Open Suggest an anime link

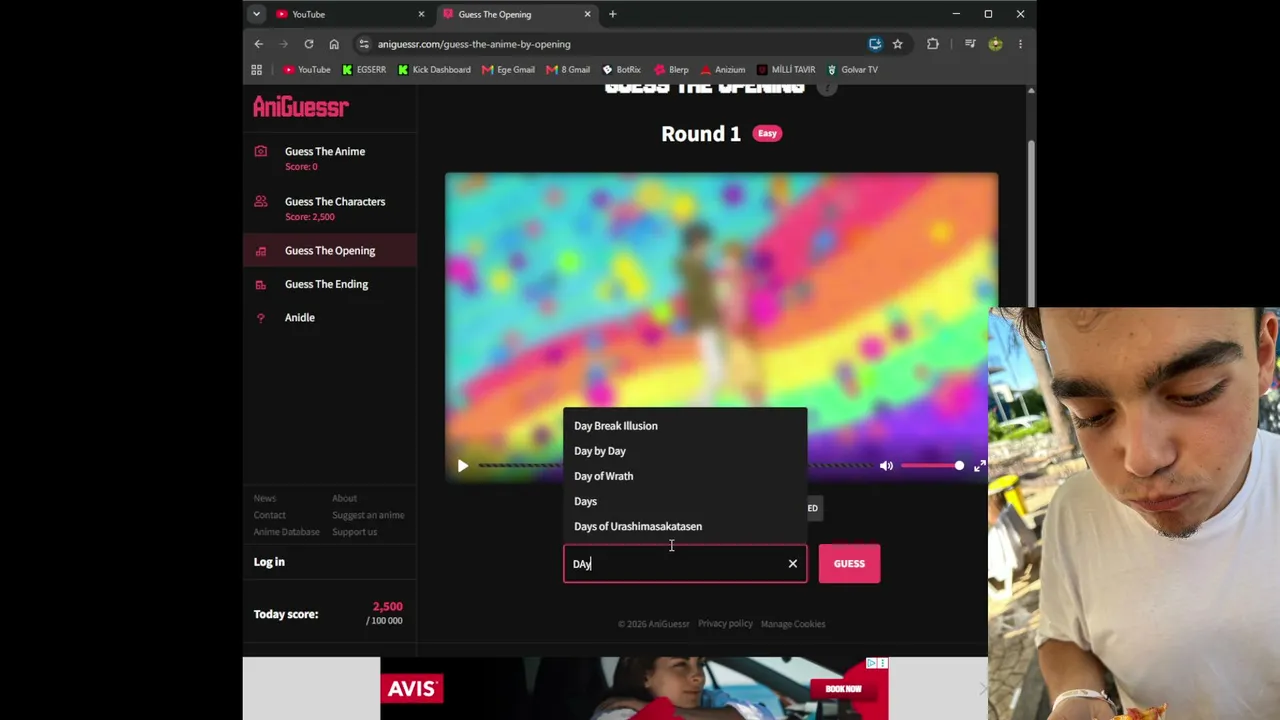point(368,515)
